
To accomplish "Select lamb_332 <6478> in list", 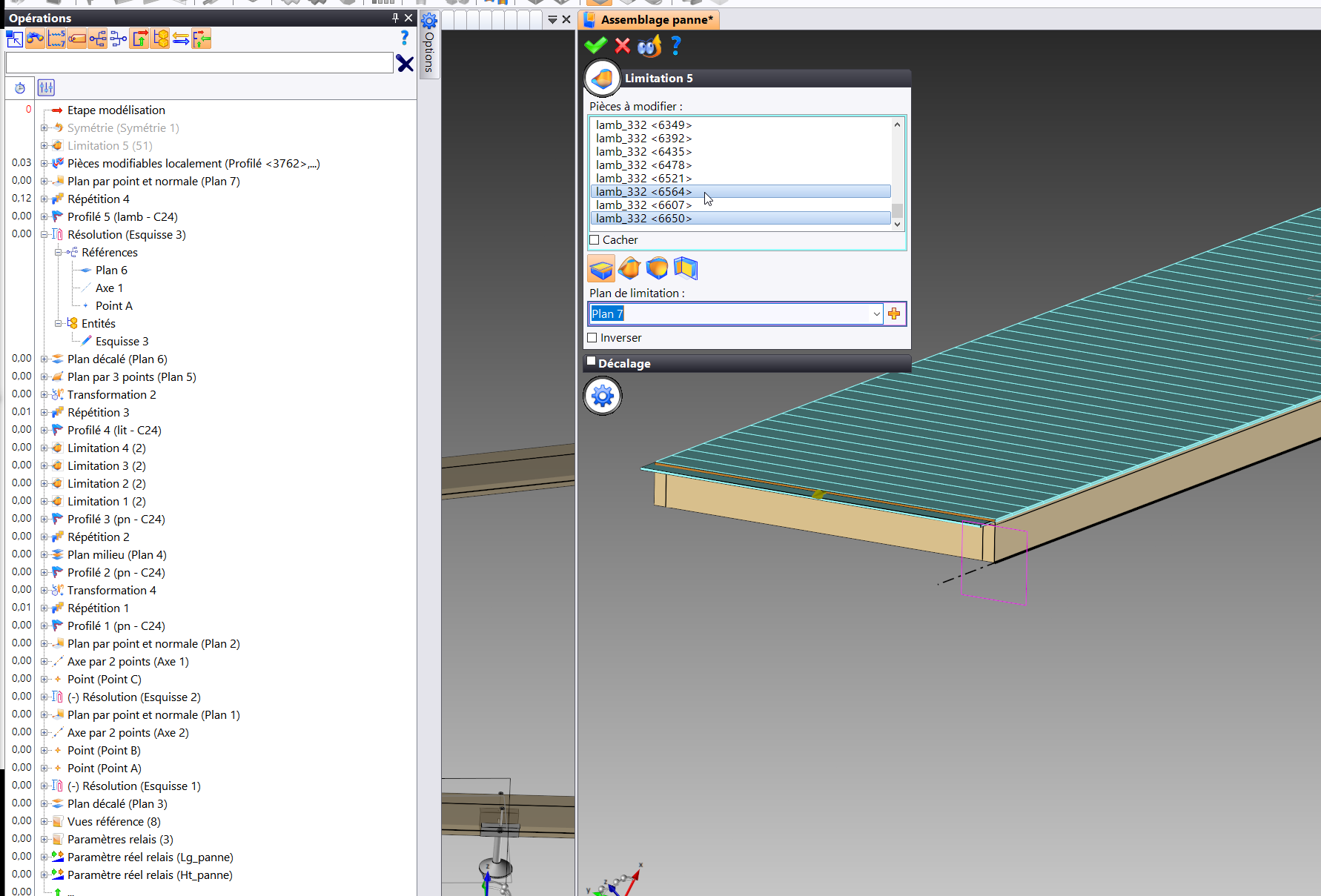I will (644, 165).
